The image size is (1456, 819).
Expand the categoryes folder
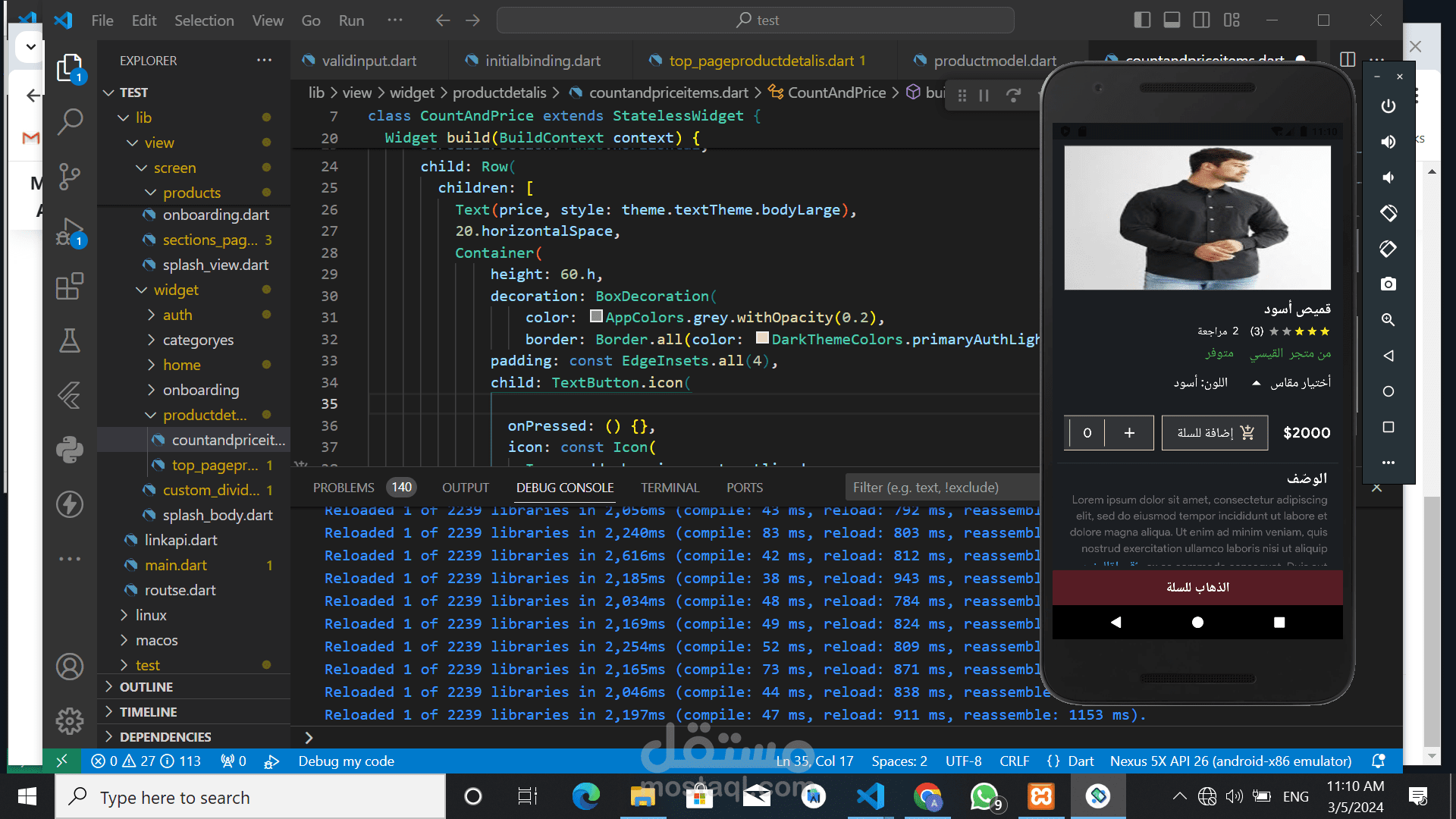click(x=197, y=340)
